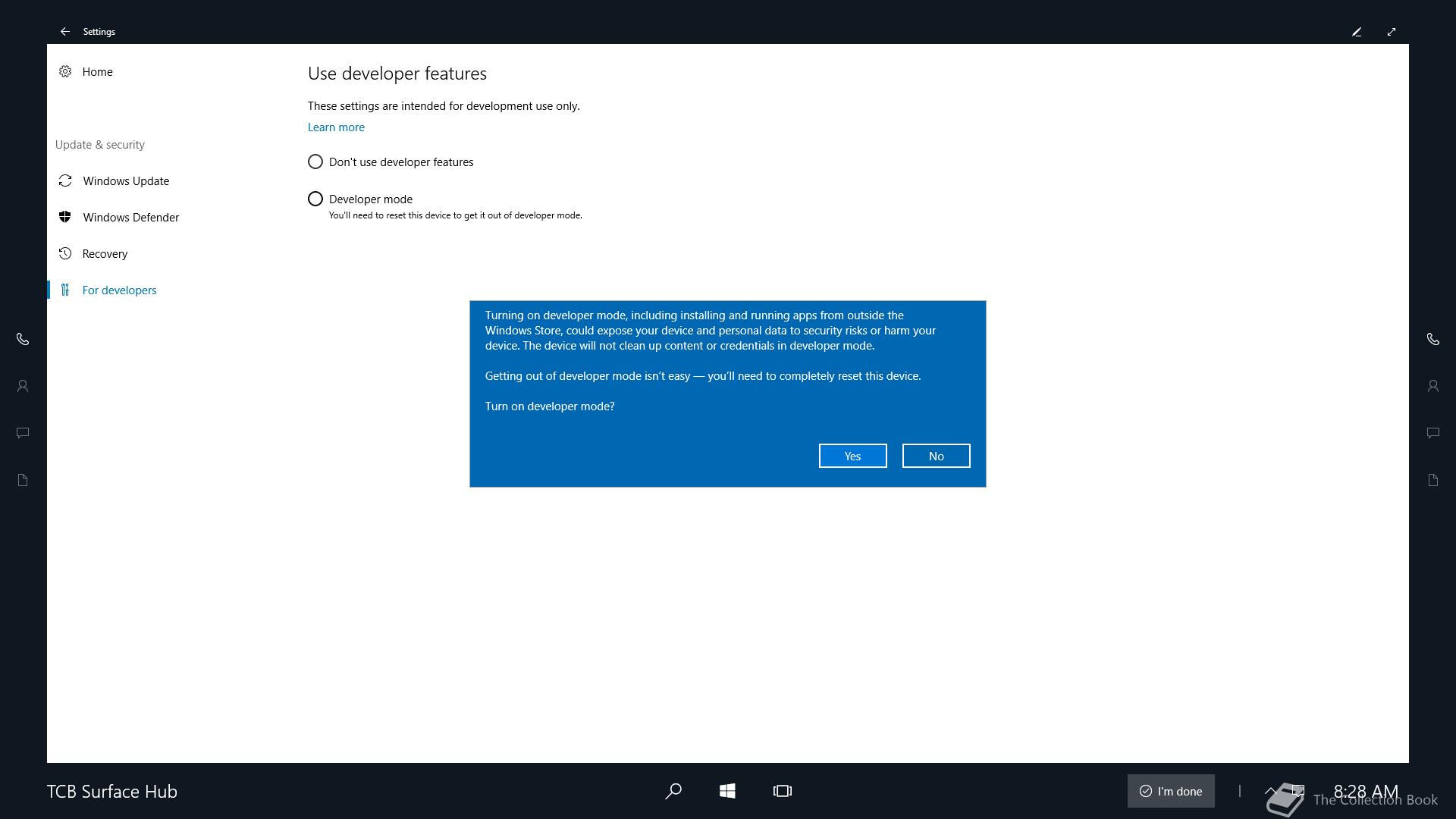Click the taskbar search magnifier icon
The height and width of the screenshot is (819, 1456).
pos(673,791)
